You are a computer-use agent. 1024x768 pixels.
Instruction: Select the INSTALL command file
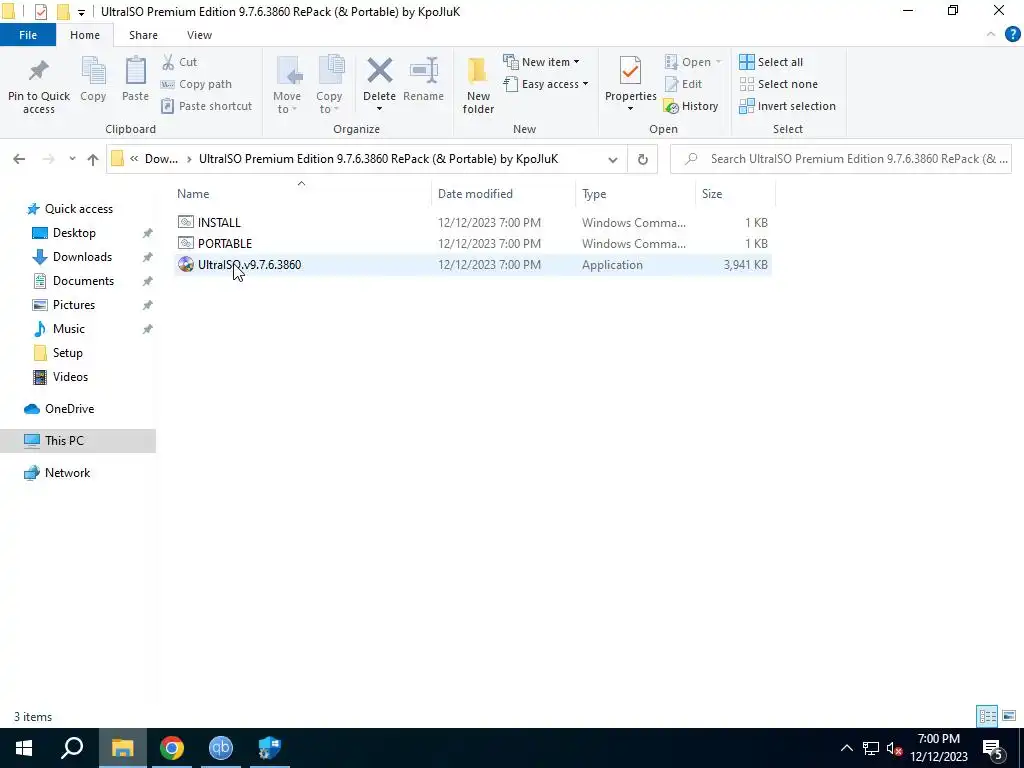pyautogui.click(x=473, y=223)
